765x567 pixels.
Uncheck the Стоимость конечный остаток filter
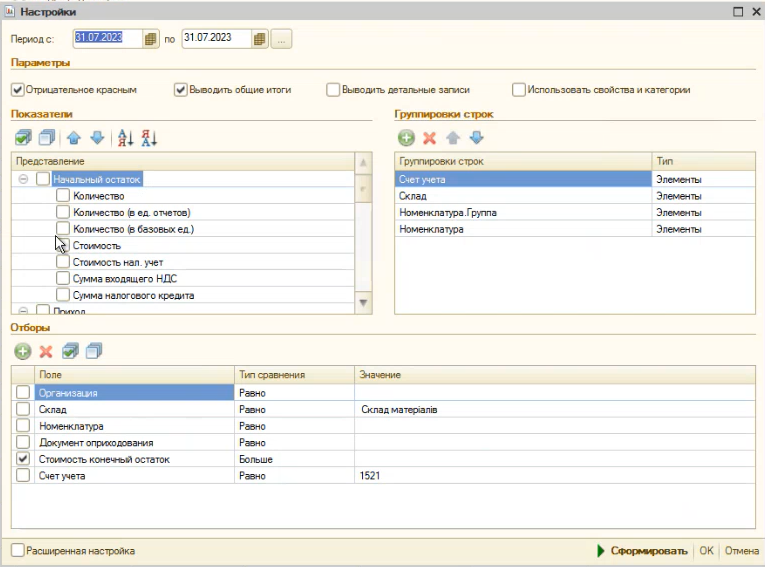click(x=23, y=459)
